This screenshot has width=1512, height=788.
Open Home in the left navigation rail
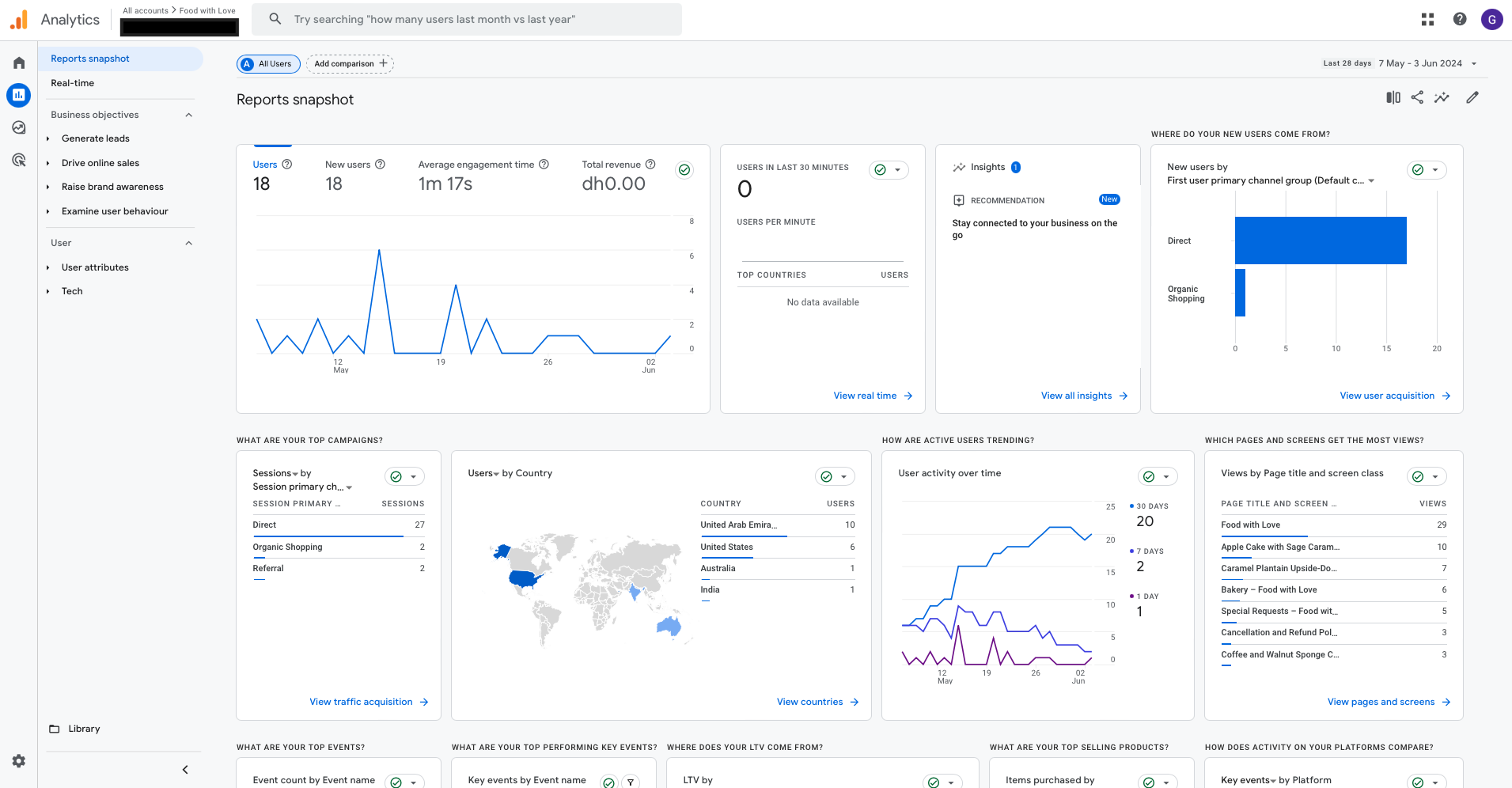[x=18, y=63]
